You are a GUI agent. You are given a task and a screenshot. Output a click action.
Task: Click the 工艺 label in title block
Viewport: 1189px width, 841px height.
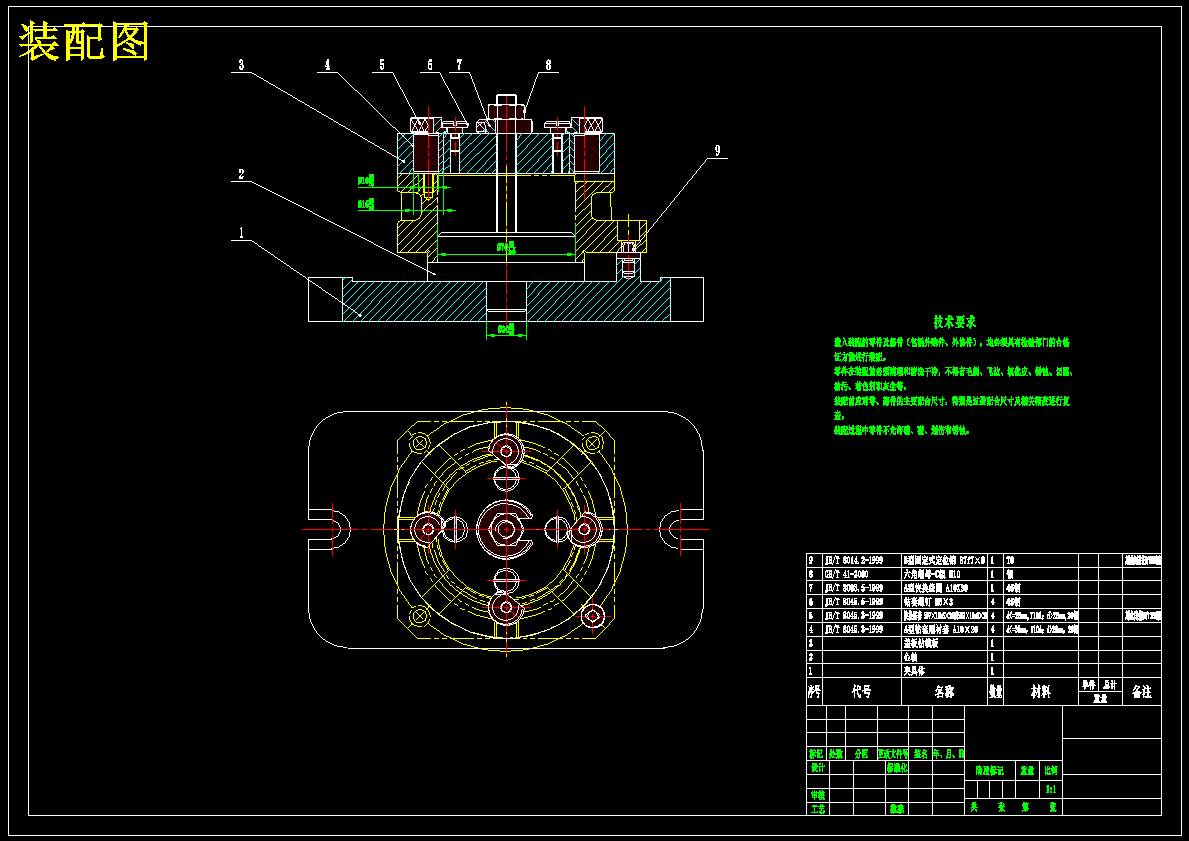817,809
